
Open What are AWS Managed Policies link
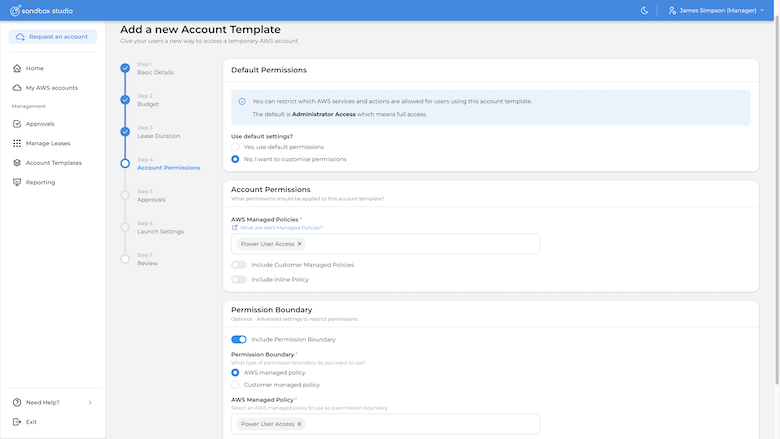tap(281, 228)
